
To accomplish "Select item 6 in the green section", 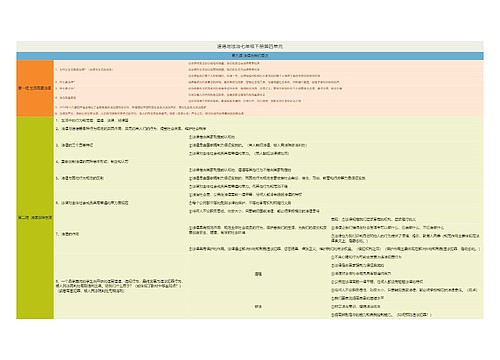I will coord(92,203).
